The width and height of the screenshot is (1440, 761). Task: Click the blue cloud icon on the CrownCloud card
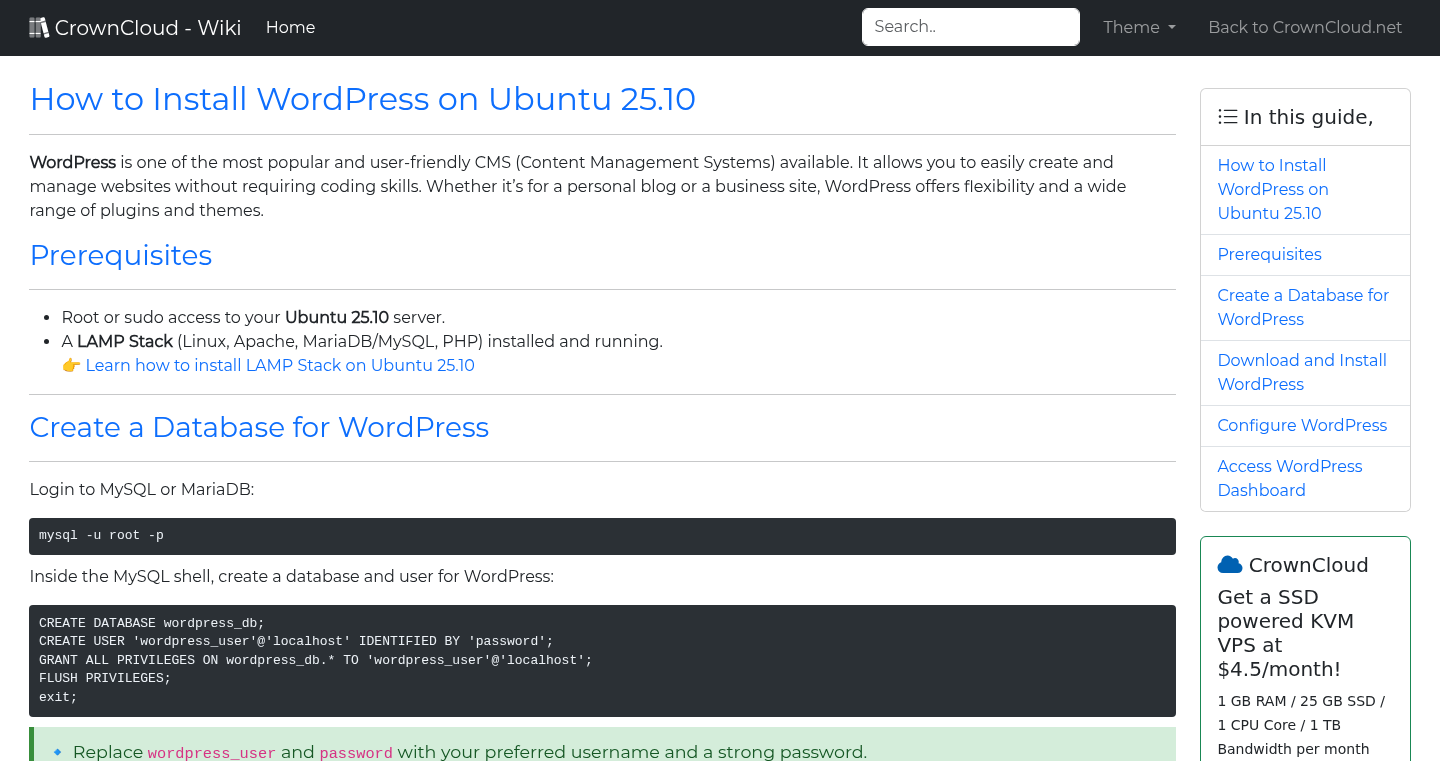point(1232,564)
